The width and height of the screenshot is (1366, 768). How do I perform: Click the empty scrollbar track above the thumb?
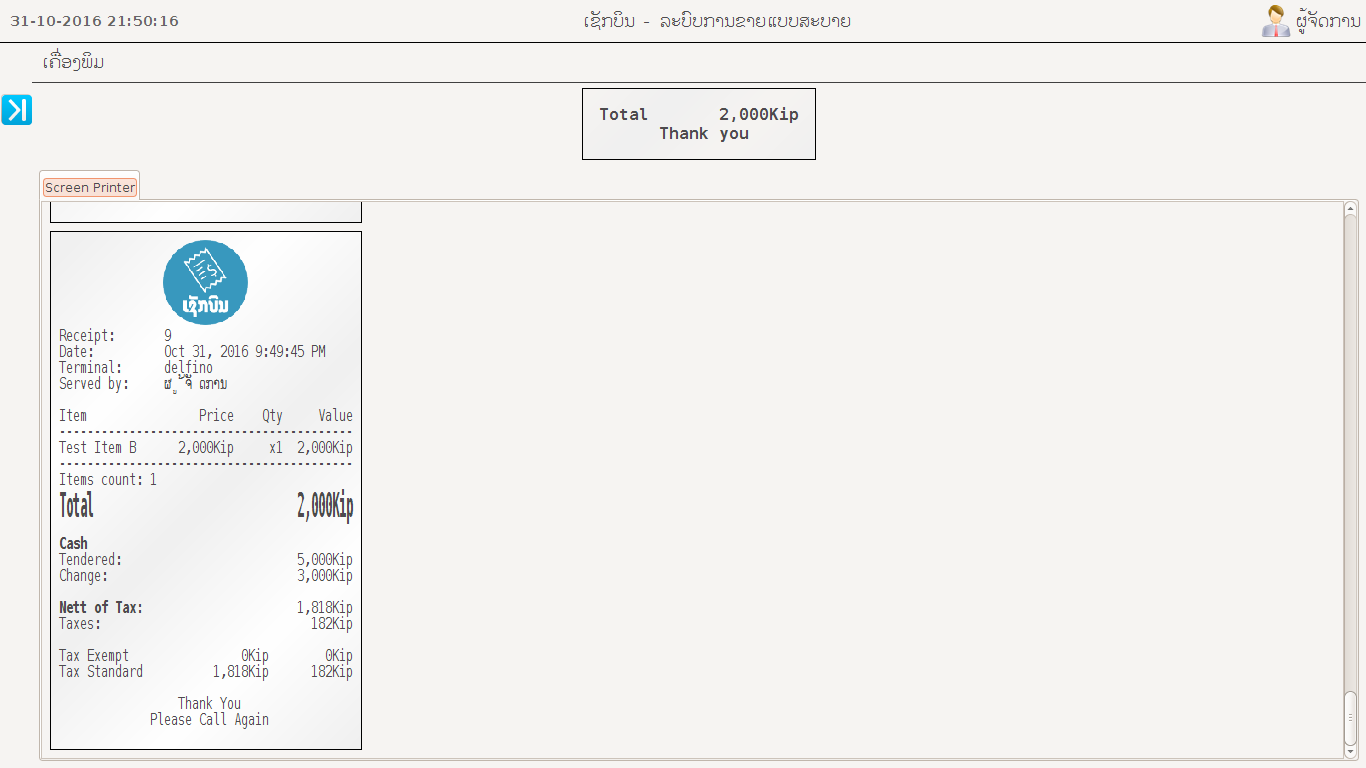(x=1351, y=450)
